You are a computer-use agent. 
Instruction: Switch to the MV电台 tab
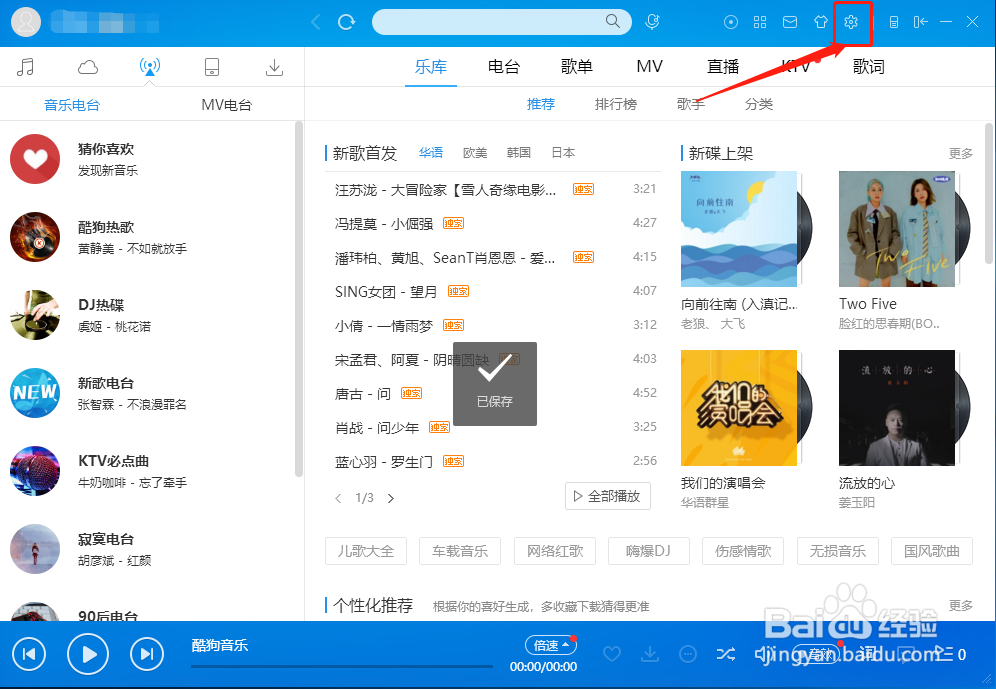226,105
